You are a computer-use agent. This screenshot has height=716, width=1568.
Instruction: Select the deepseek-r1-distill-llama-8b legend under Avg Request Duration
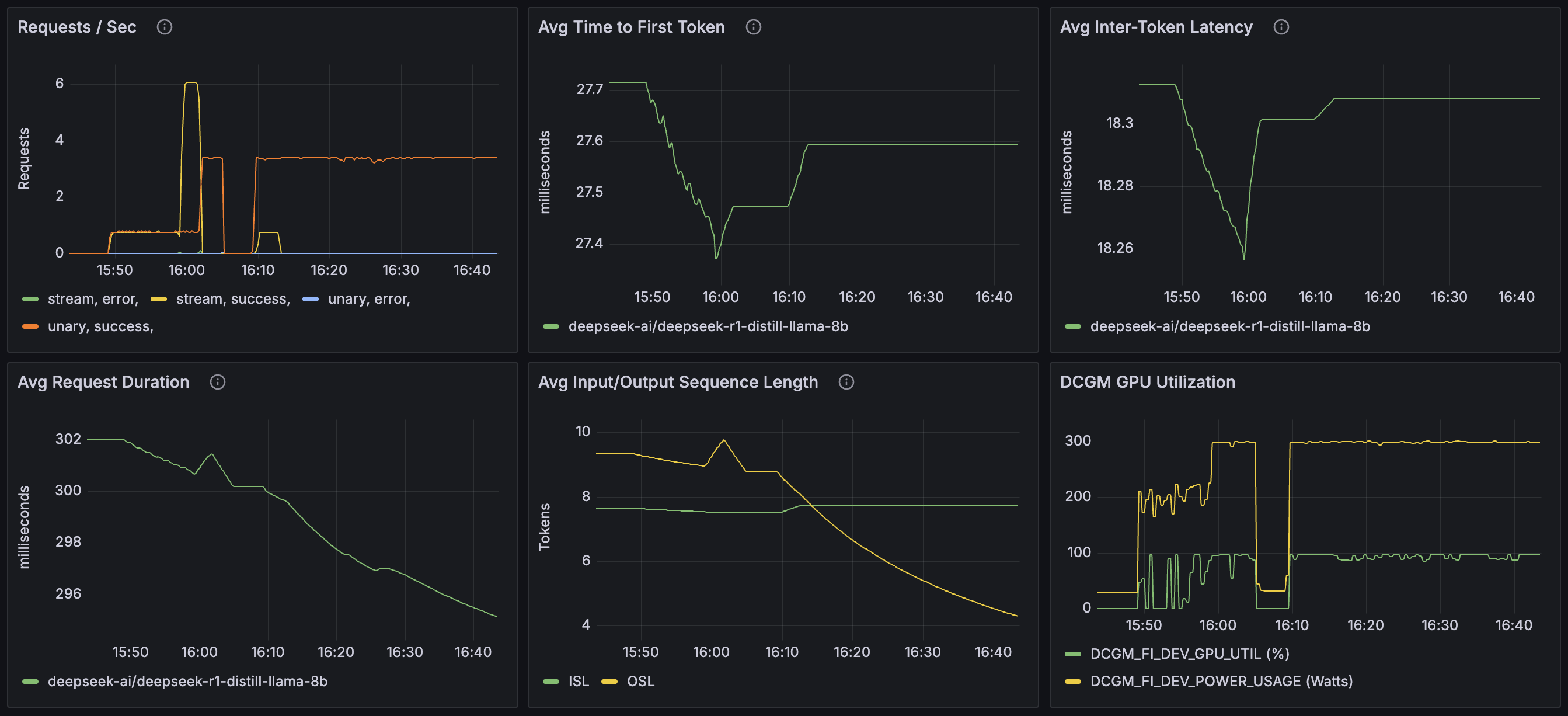188,682
